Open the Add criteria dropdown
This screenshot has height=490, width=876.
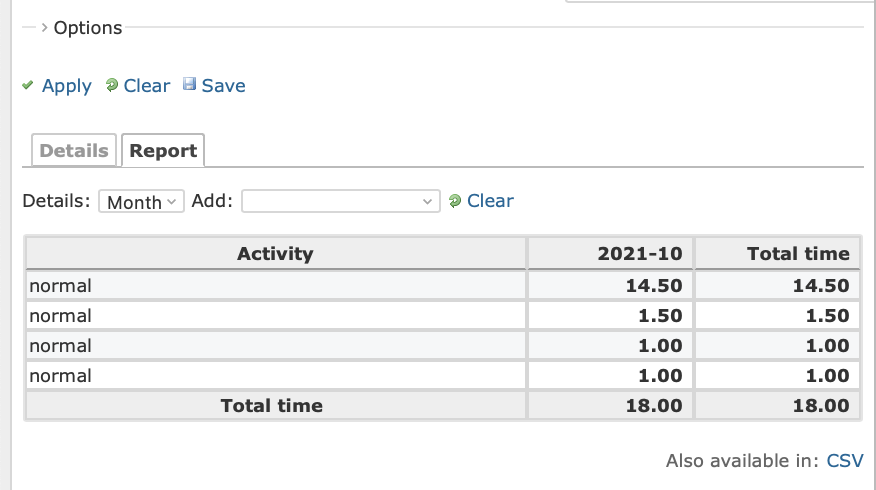341,201
